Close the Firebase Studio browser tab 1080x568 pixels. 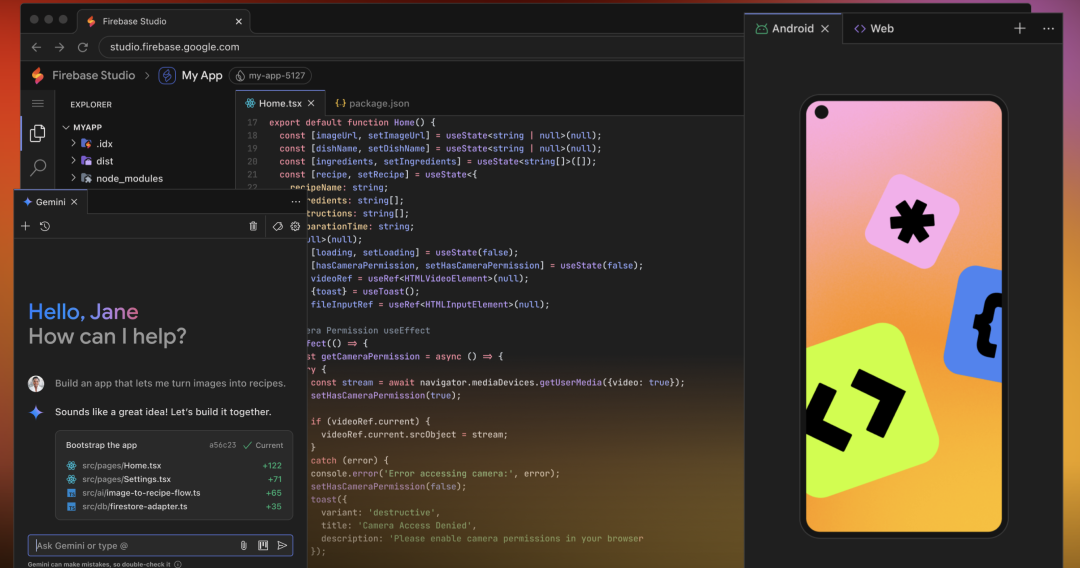238,21
